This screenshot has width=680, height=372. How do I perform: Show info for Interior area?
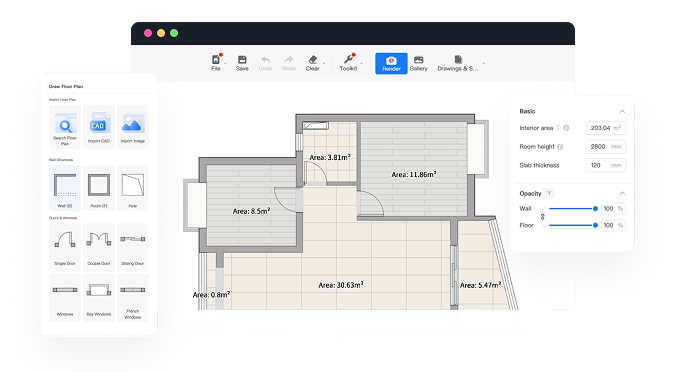pyautogui.click(x=566, y=128)
